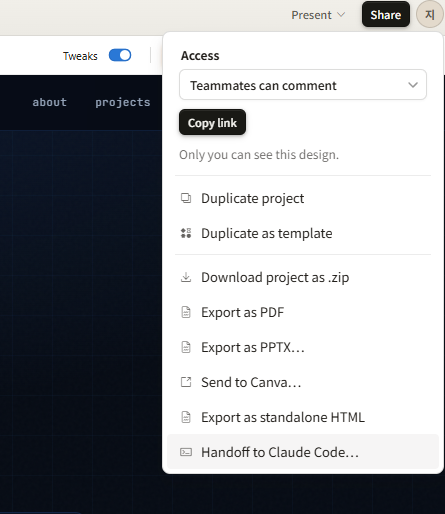Click the Copy link button
The height and width of the screenshot is (514, 445).
click(x=212, y=122)
